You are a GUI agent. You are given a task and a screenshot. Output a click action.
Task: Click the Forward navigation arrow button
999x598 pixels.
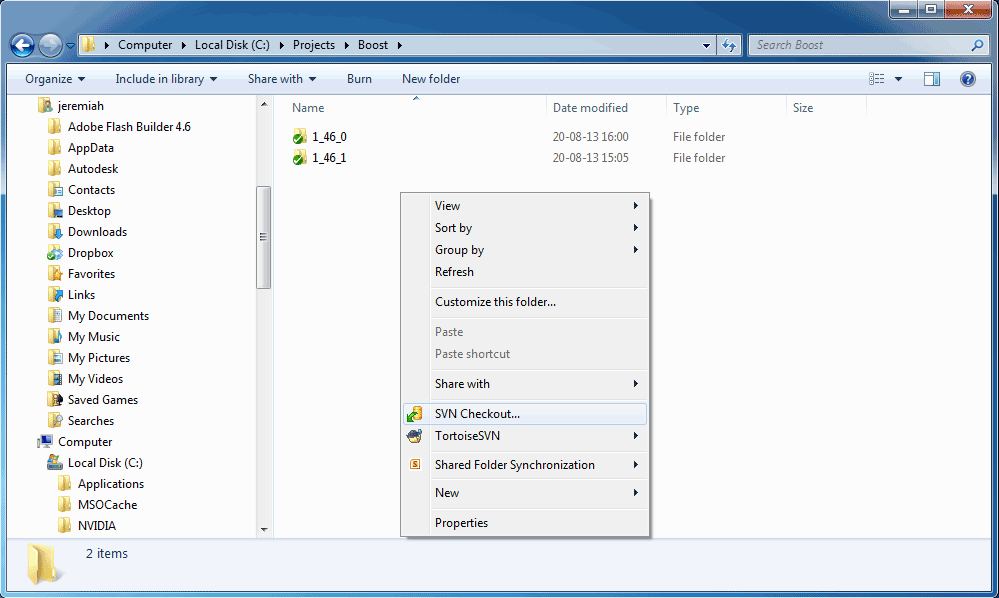click(50, 45)
